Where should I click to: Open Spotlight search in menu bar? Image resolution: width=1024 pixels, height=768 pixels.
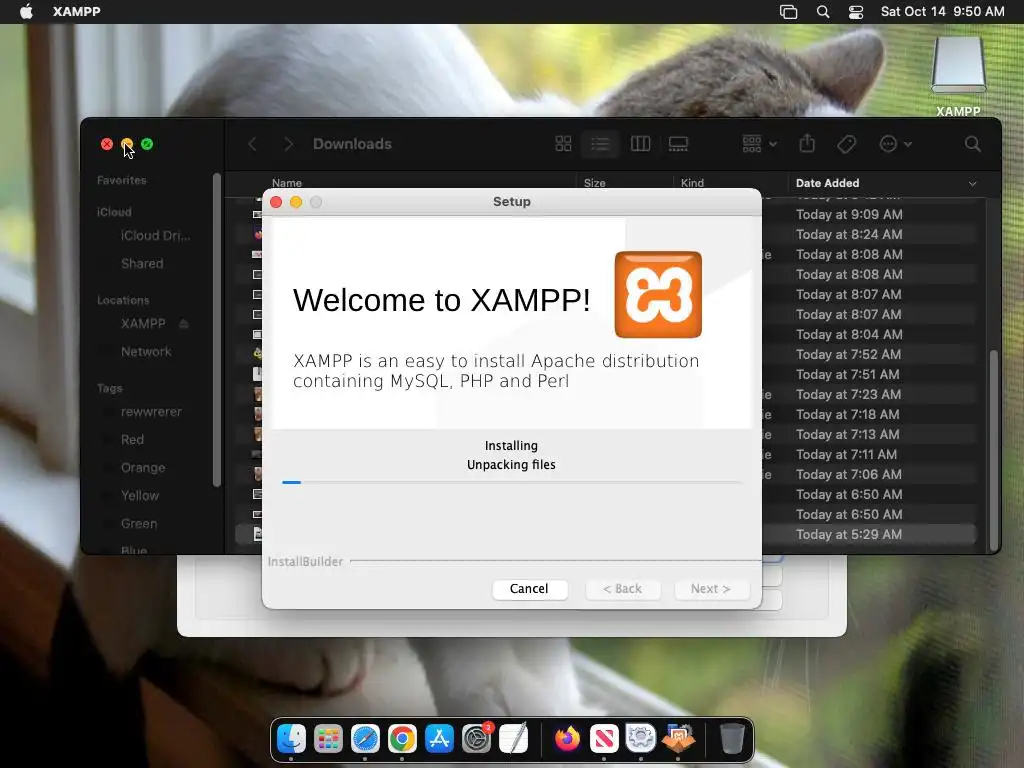pos(823,12)
